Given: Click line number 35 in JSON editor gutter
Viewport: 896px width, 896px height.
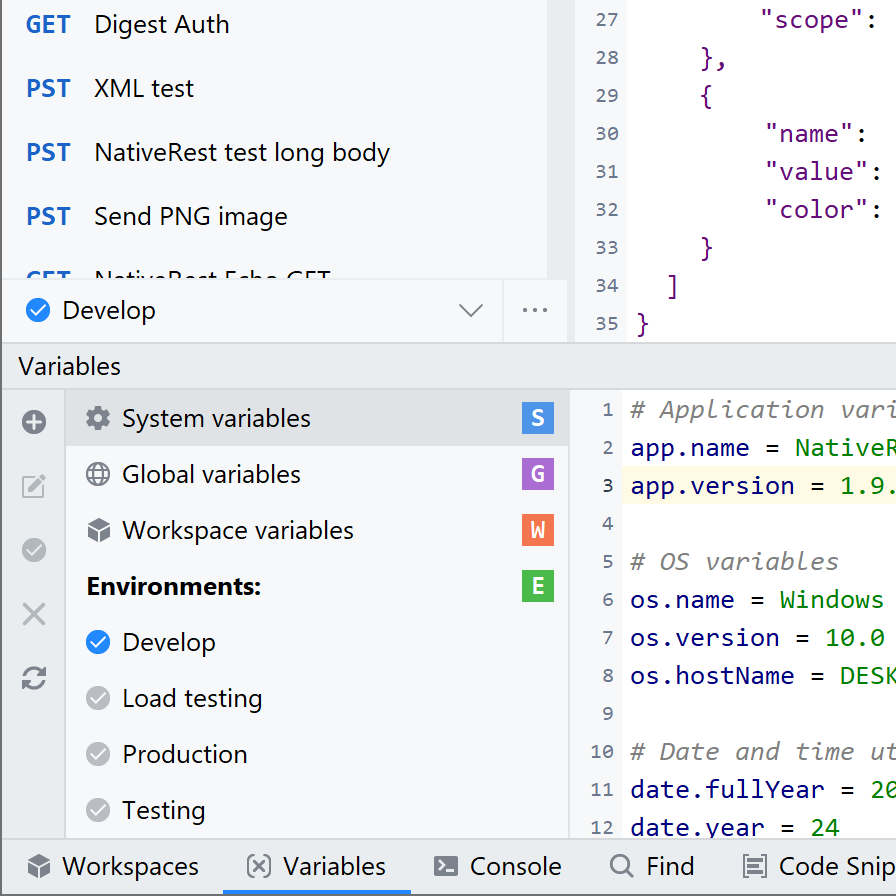Looking at the screenshot, I should (607, 323).
